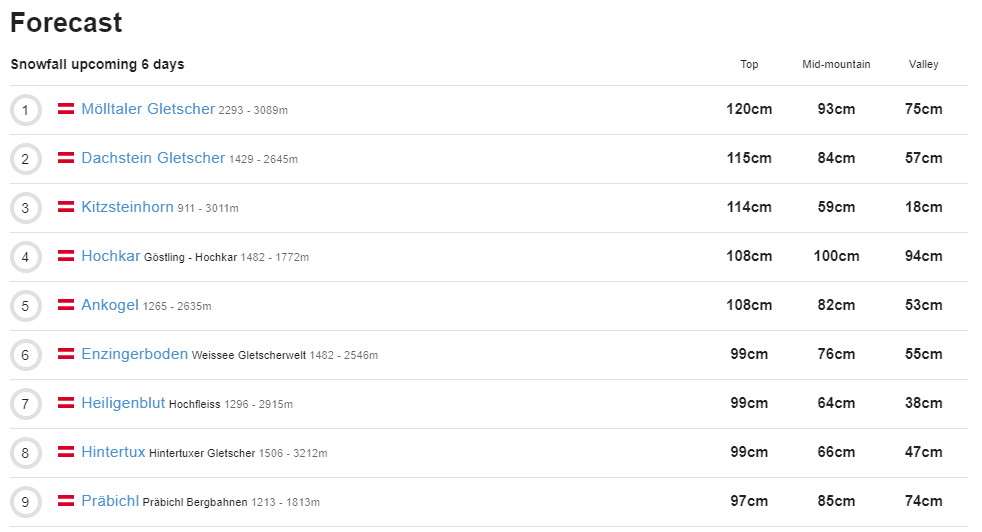
Task: Click the Austrian flag beside Hintertux
Action: 66,452
